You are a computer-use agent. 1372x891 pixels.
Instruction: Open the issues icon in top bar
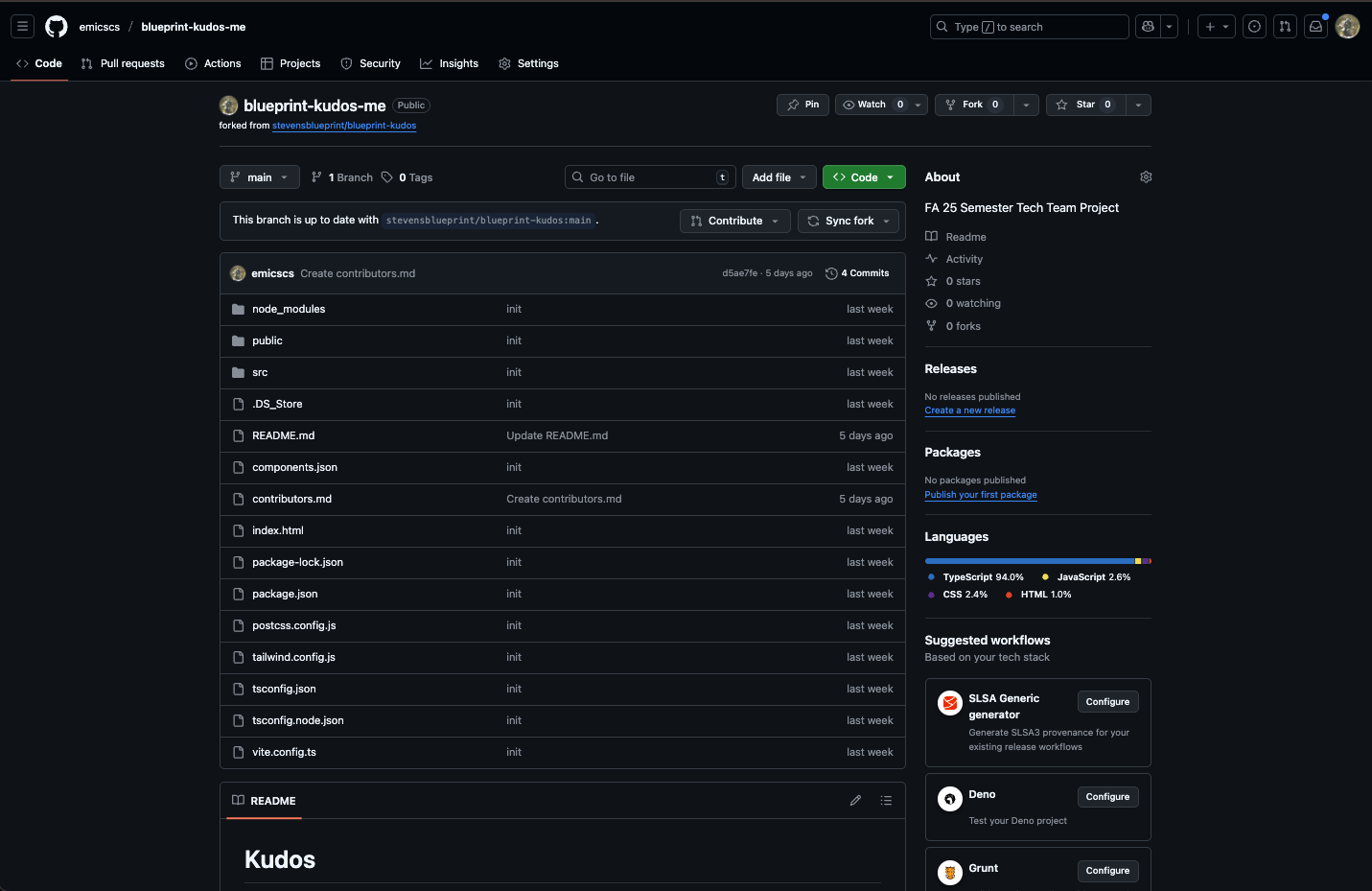pos(1254,27)
